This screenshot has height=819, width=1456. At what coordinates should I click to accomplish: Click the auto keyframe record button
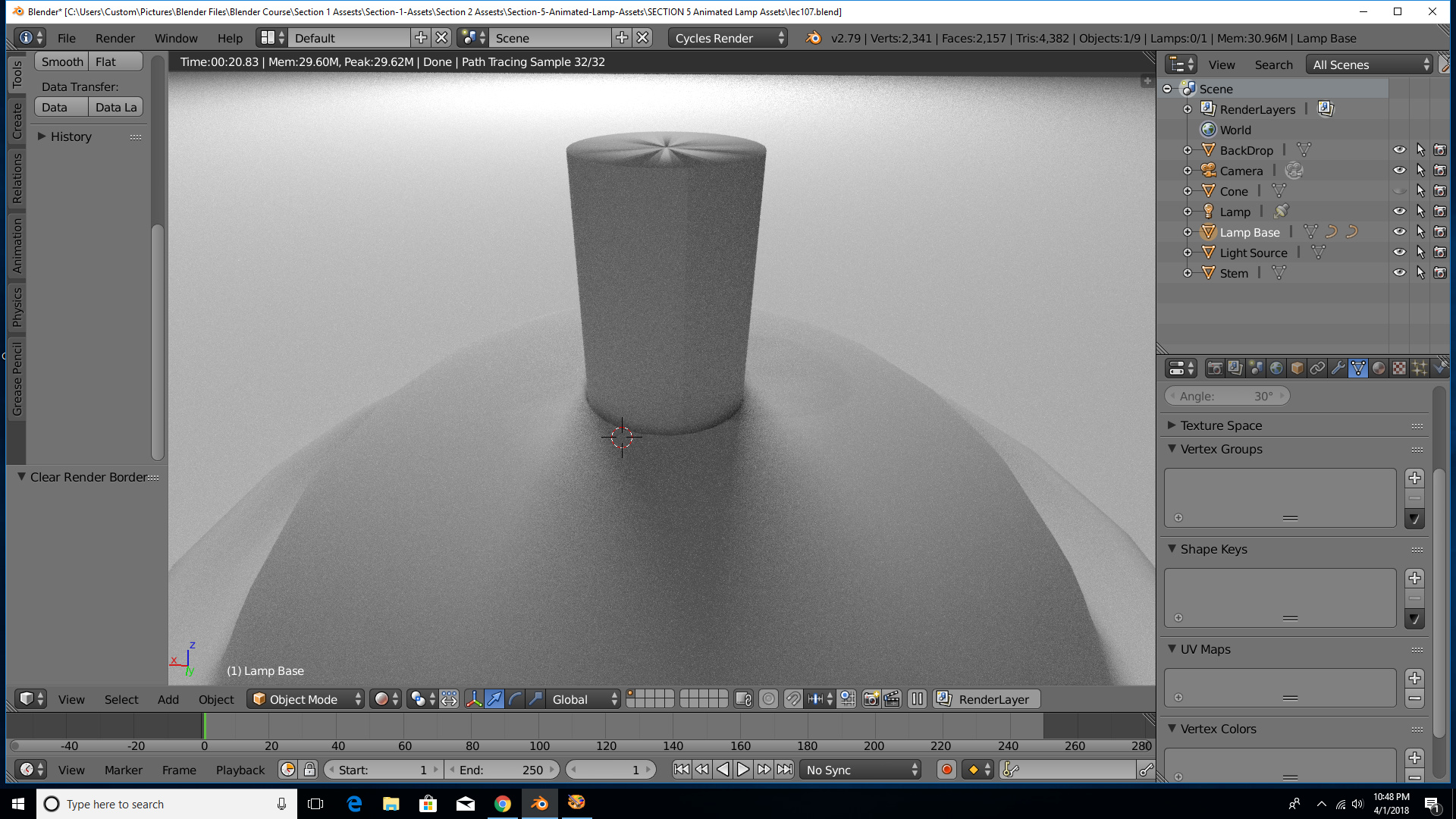click(x=946, y=770)
